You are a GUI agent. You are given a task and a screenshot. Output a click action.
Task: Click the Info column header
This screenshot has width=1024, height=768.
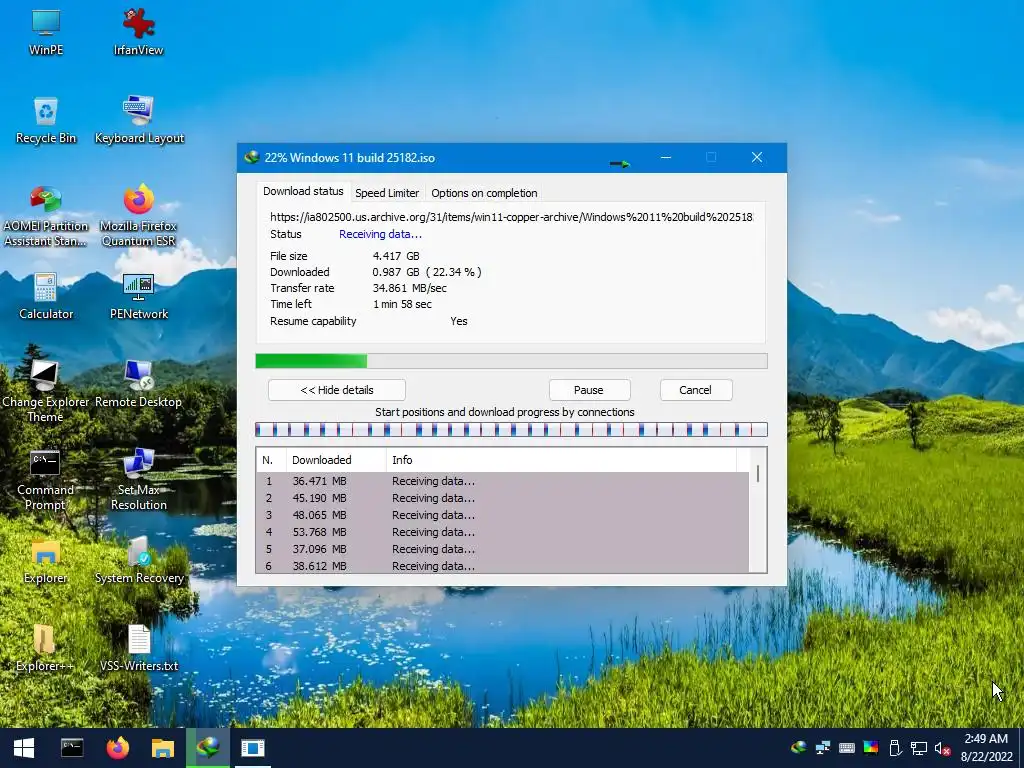[x=562, y=460]
